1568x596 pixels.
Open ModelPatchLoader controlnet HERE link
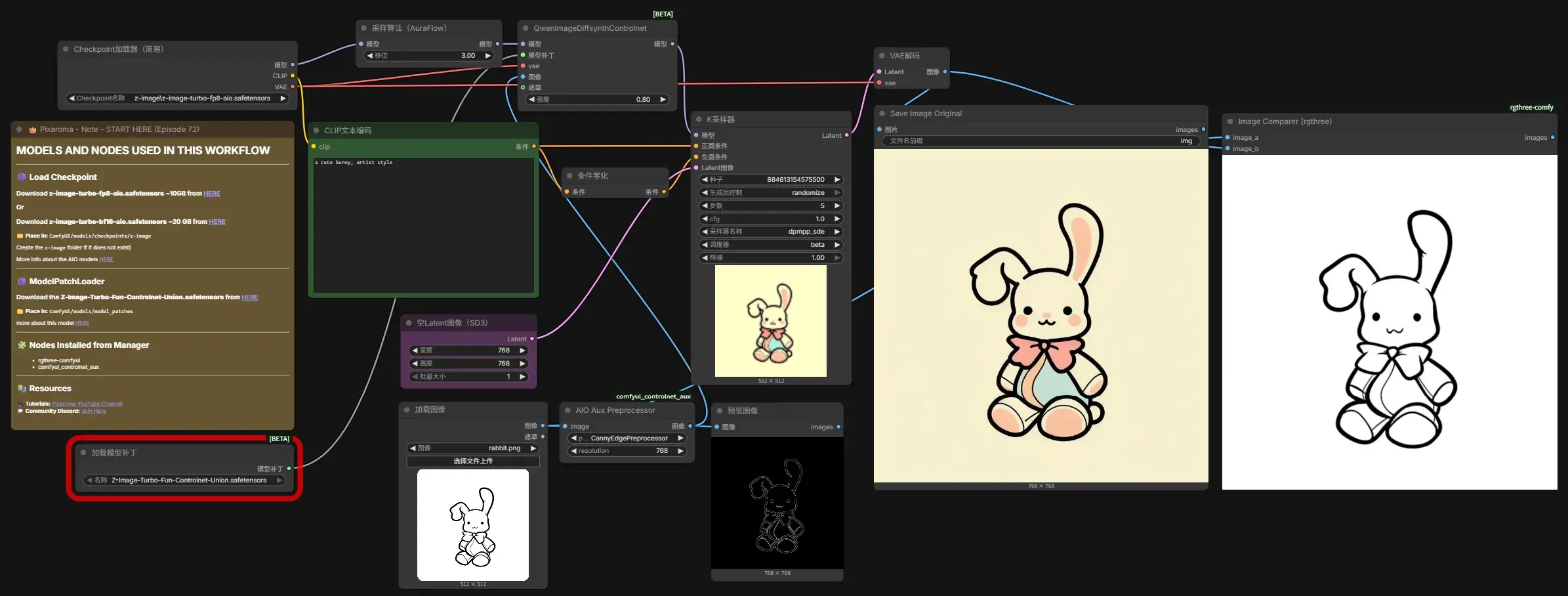[249, 297]
